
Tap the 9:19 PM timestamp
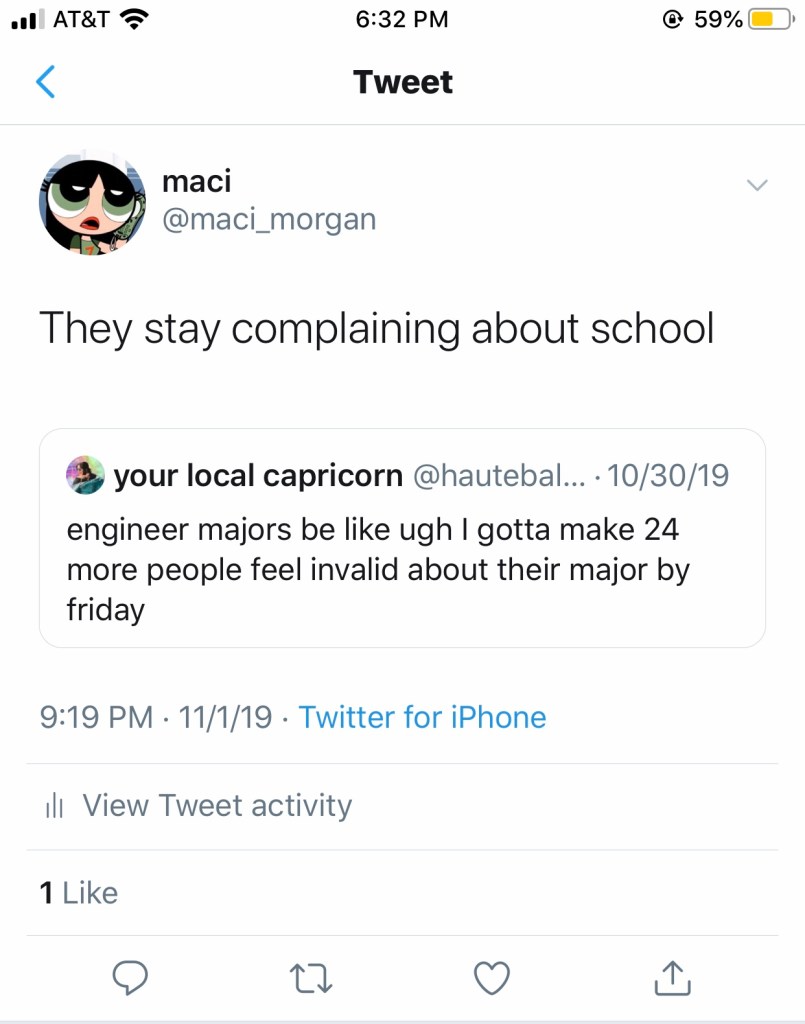(97, 717)
